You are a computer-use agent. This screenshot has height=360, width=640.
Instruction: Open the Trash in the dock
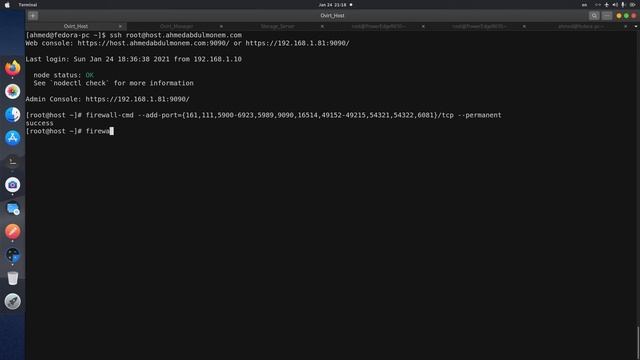pyautogui.click(x=13, y=278)
